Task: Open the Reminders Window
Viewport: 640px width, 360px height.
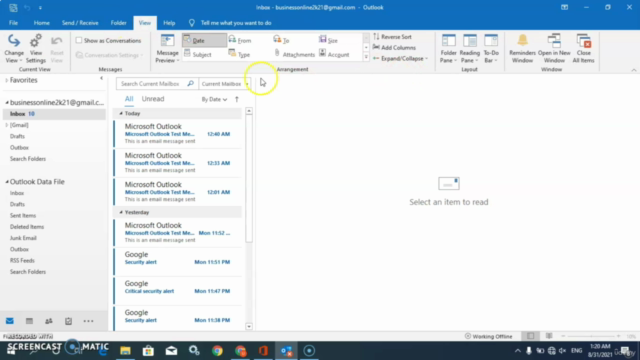Action: 522,49
